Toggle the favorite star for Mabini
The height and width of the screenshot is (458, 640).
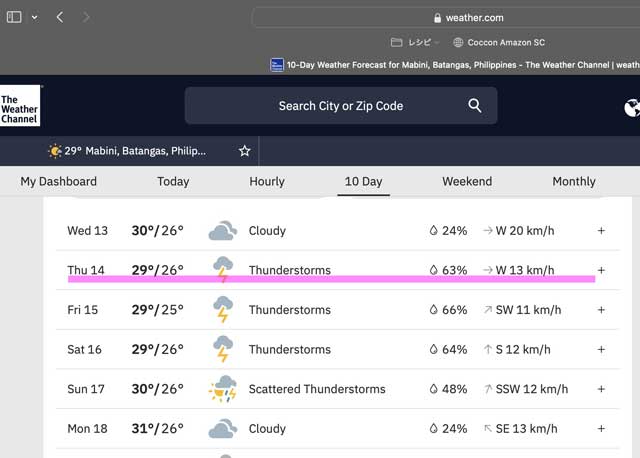click(244, 151)
